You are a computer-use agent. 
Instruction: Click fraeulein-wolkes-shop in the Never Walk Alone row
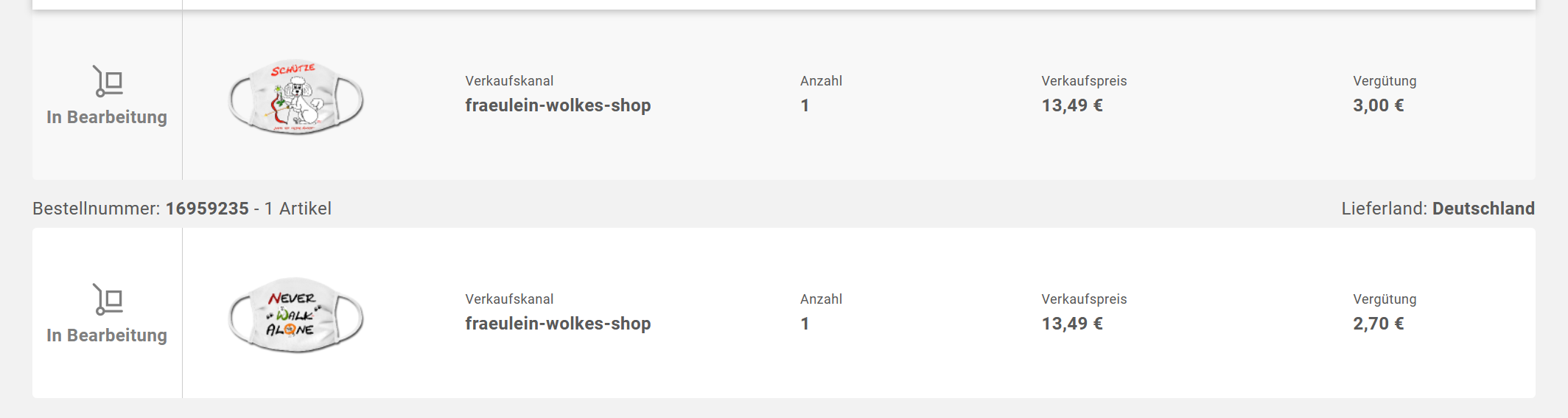558,324
